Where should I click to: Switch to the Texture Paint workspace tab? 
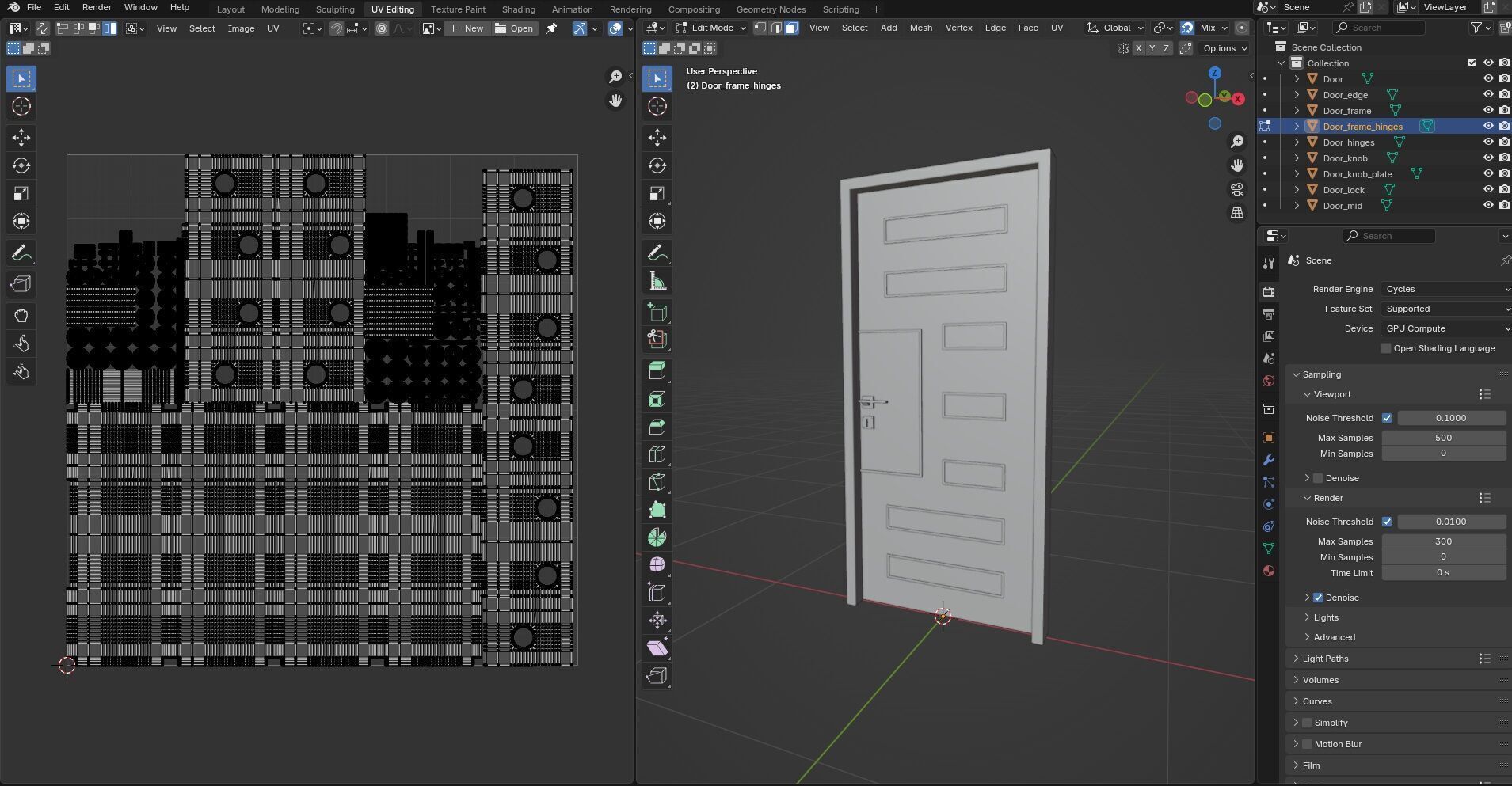458,9
